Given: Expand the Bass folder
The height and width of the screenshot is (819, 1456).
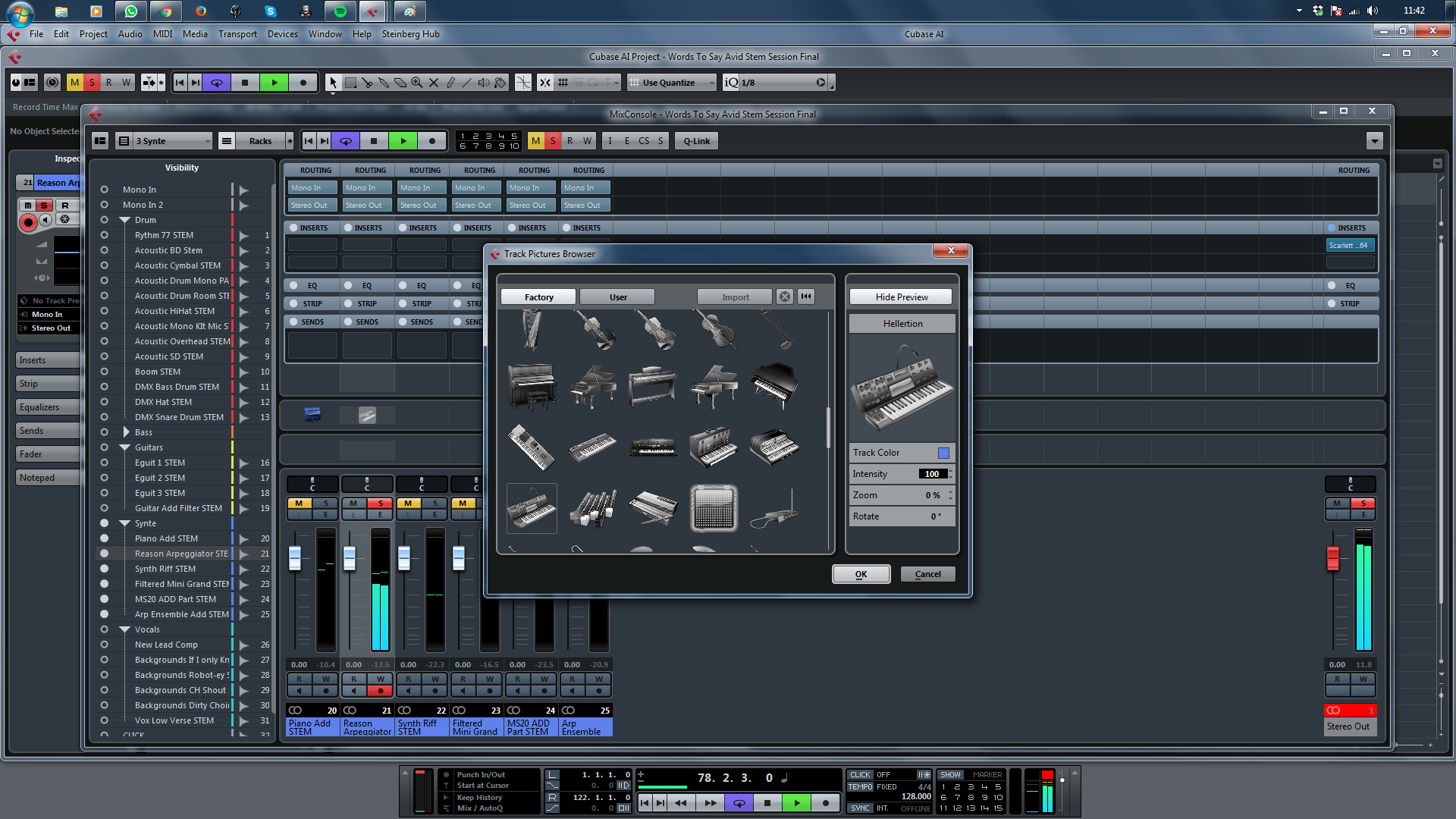Looking at the screenshot, I should coord(126,432).
